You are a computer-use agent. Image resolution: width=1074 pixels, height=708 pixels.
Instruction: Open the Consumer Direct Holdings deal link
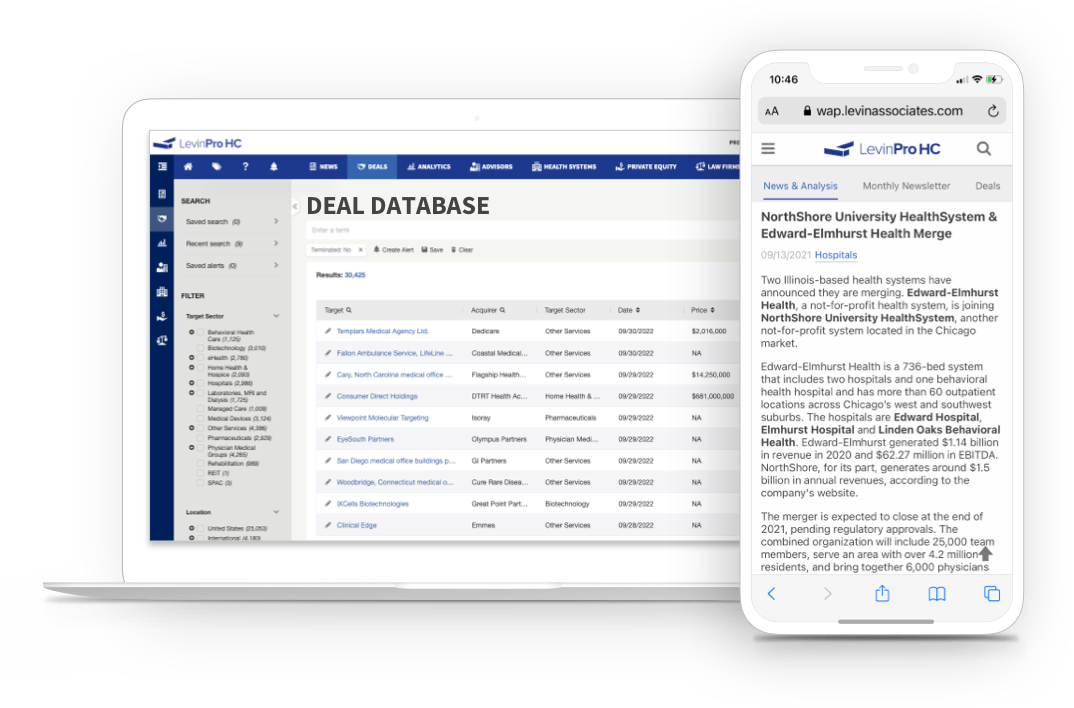pyautogui.click(x=377, y=396)
